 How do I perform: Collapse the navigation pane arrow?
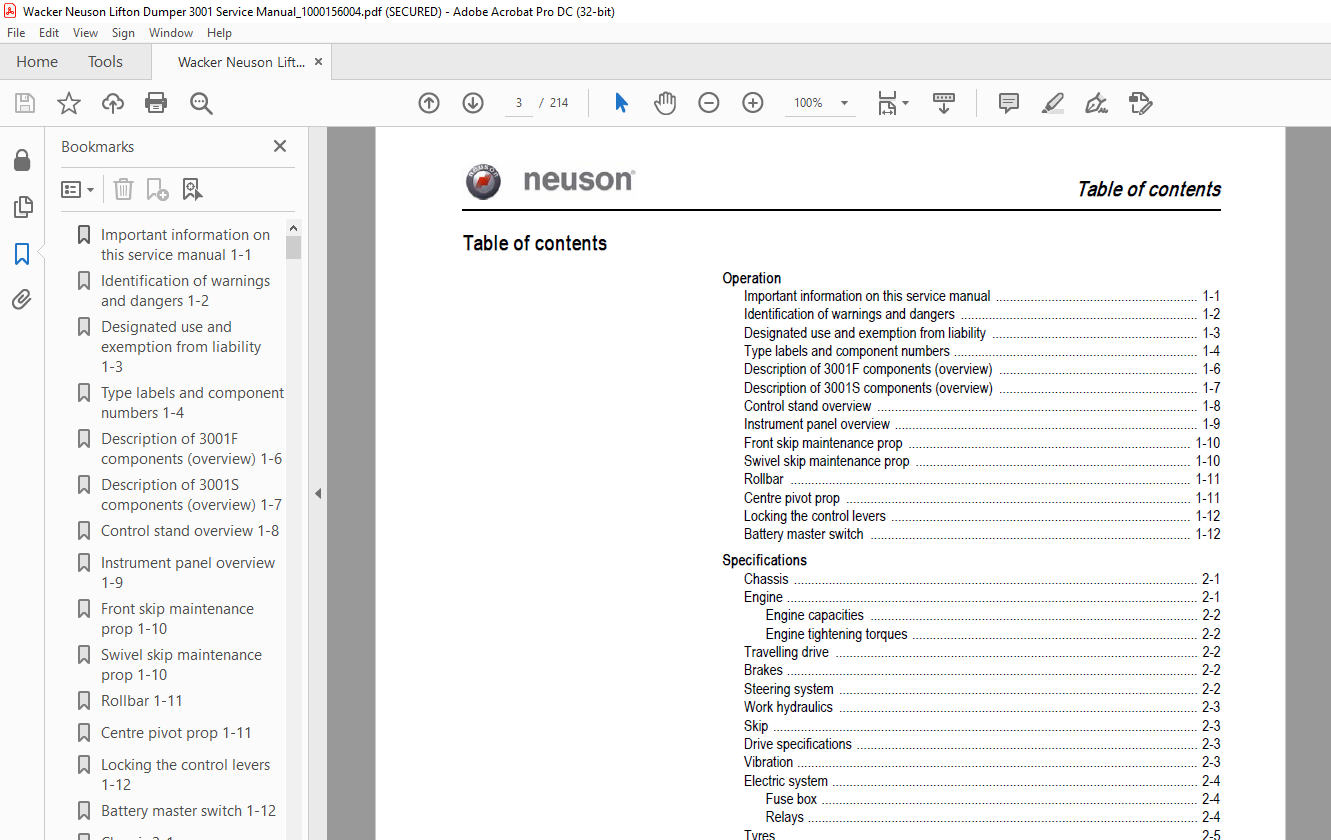[318, 493]
